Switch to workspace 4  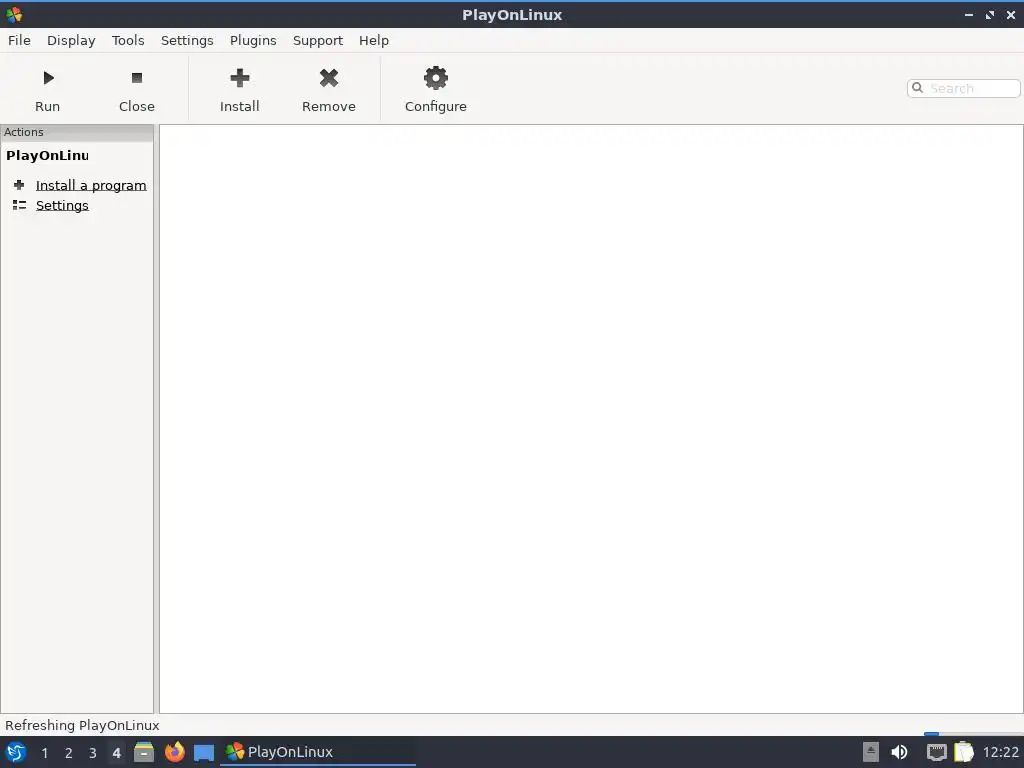117,753
